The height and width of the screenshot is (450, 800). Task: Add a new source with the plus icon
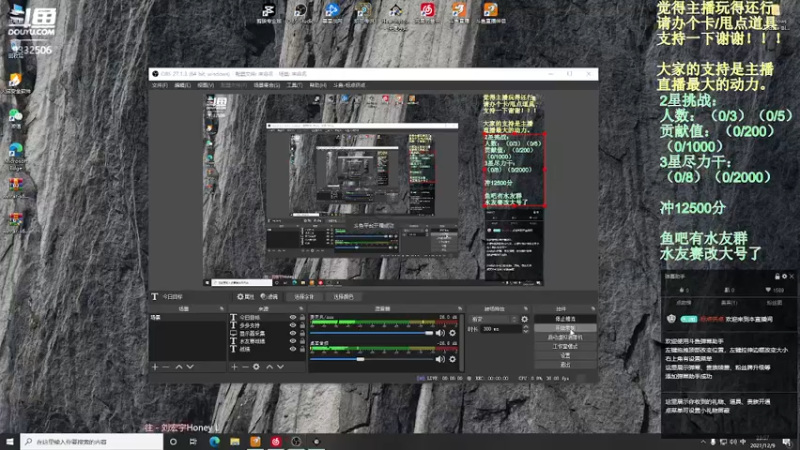point(234,367)
